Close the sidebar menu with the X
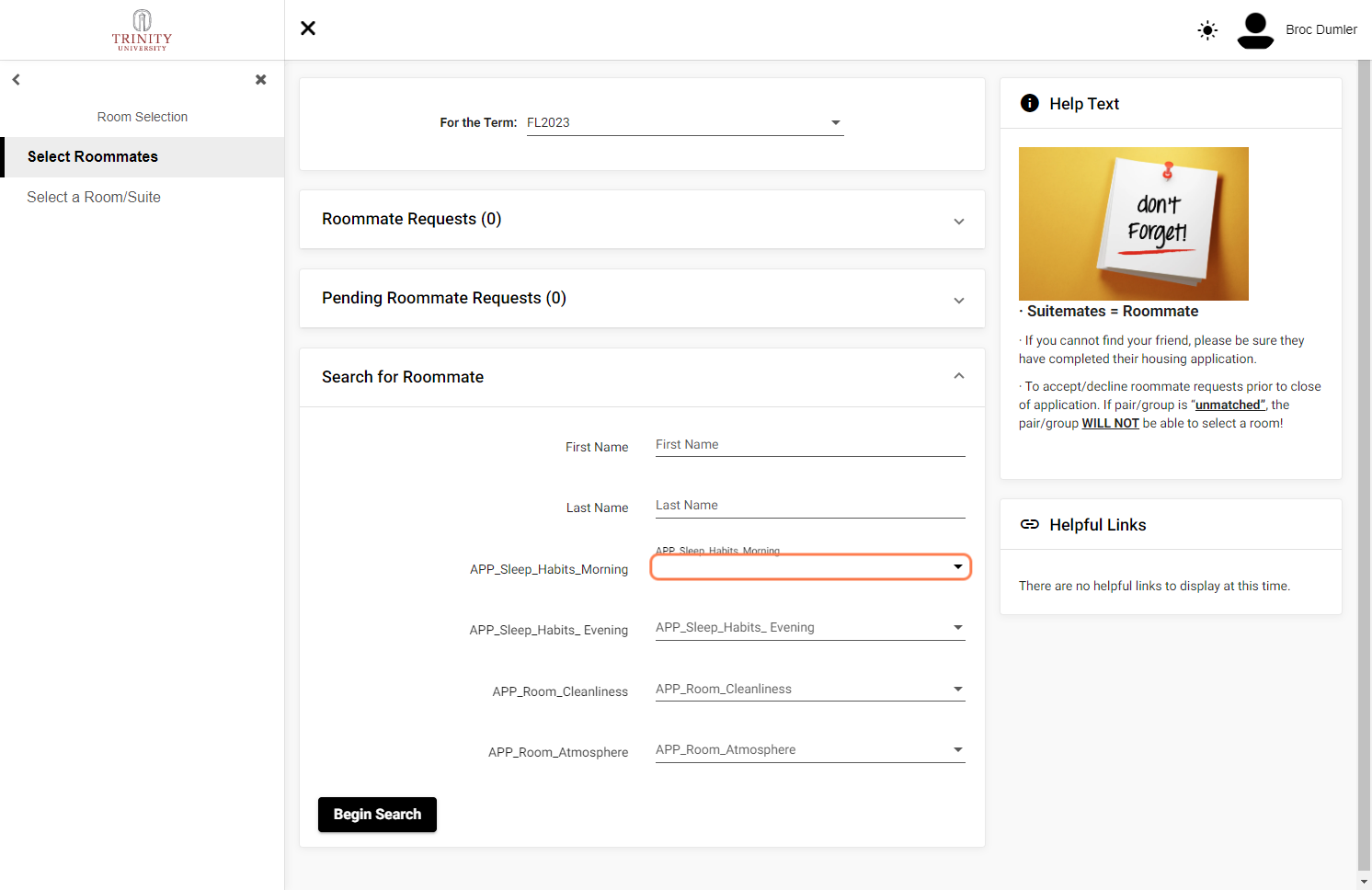This screenshot has height=890, width=1372. point(261,80)
